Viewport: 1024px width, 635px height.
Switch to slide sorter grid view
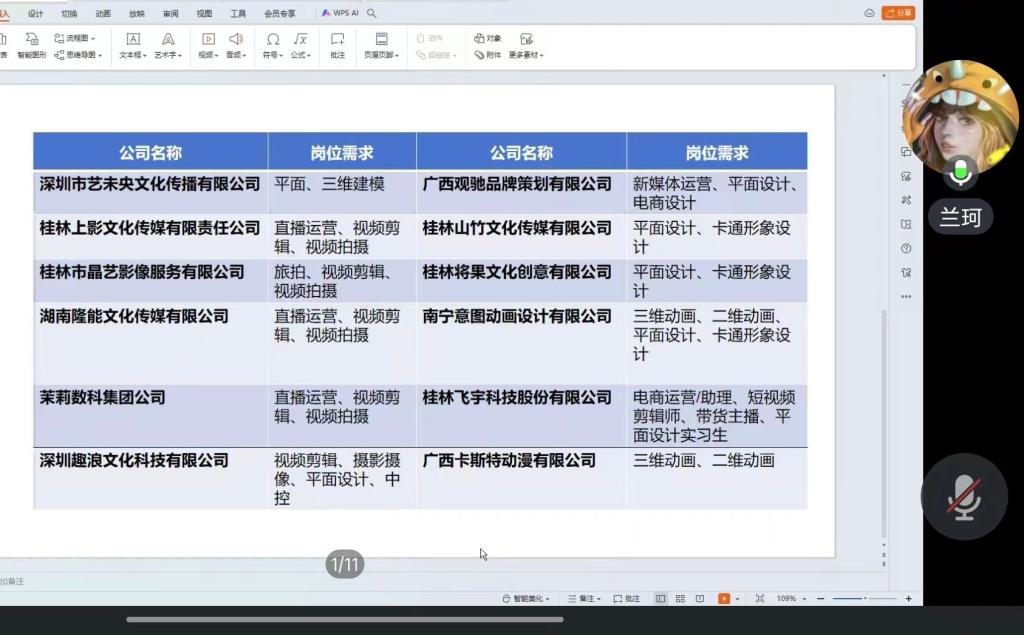tap(680, 598)
